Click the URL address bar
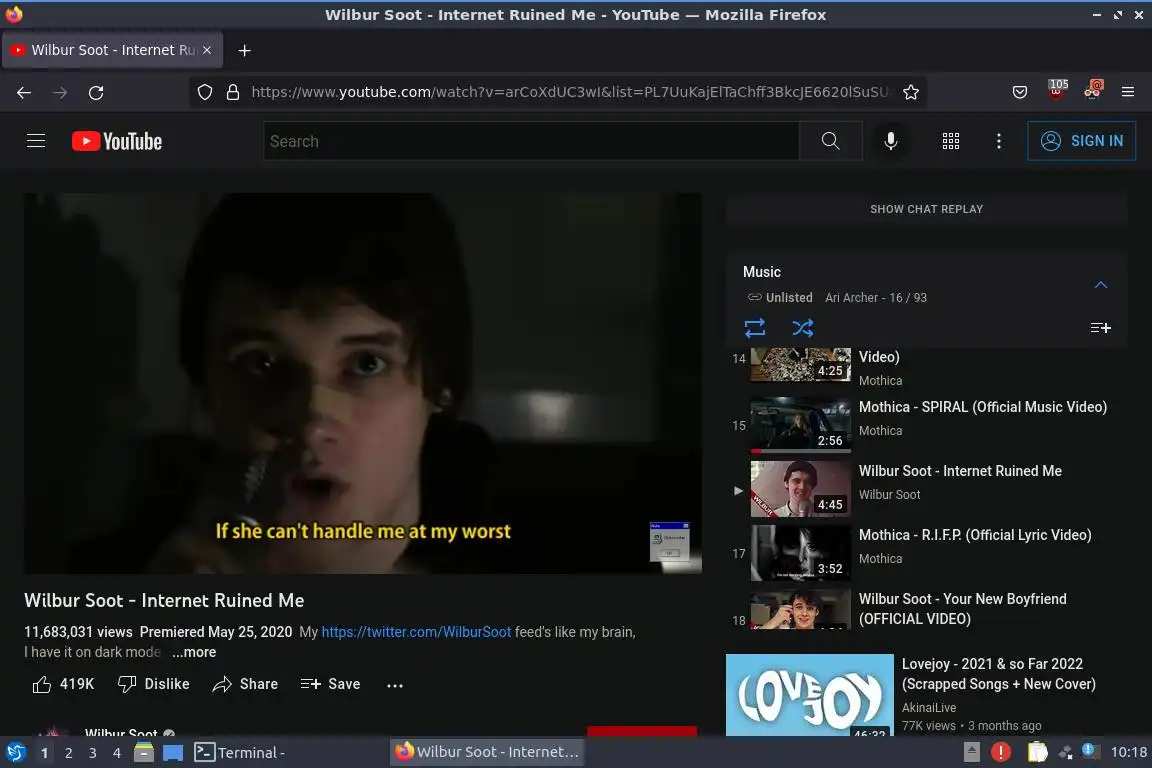Viewport: 1152px width, 768px height. [569, 93]
